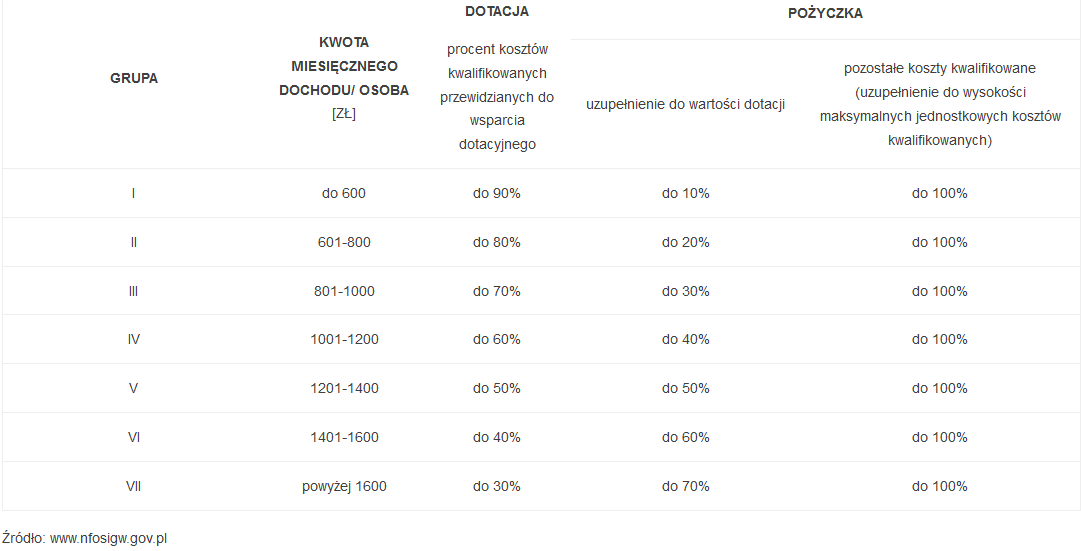Screen dimensions: 1081x551
Task: Click the '1401-1600' income cell
Action: click(343, 438)
